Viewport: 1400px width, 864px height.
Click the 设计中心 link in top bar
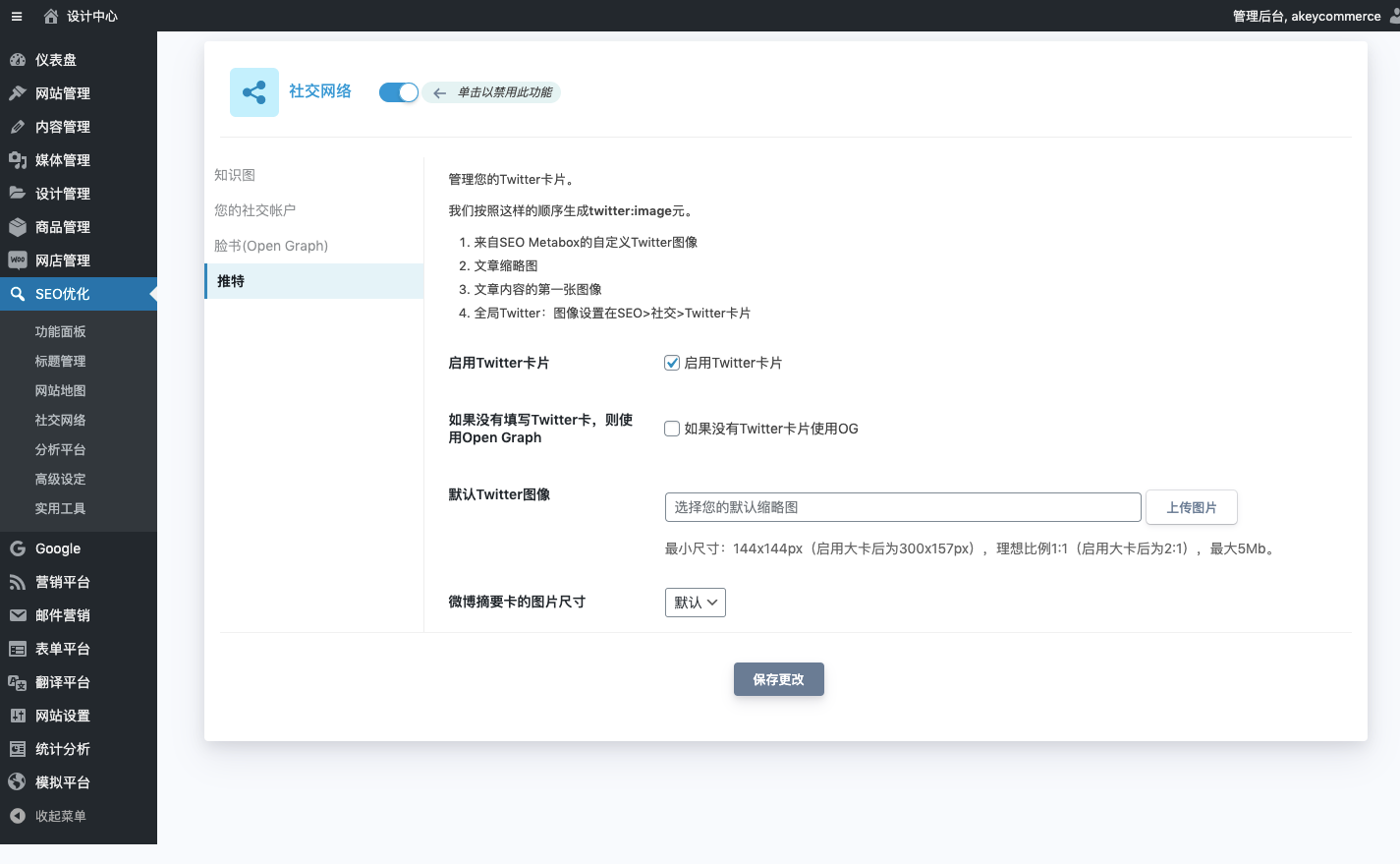pyautogui.click(x=92, y=16)
